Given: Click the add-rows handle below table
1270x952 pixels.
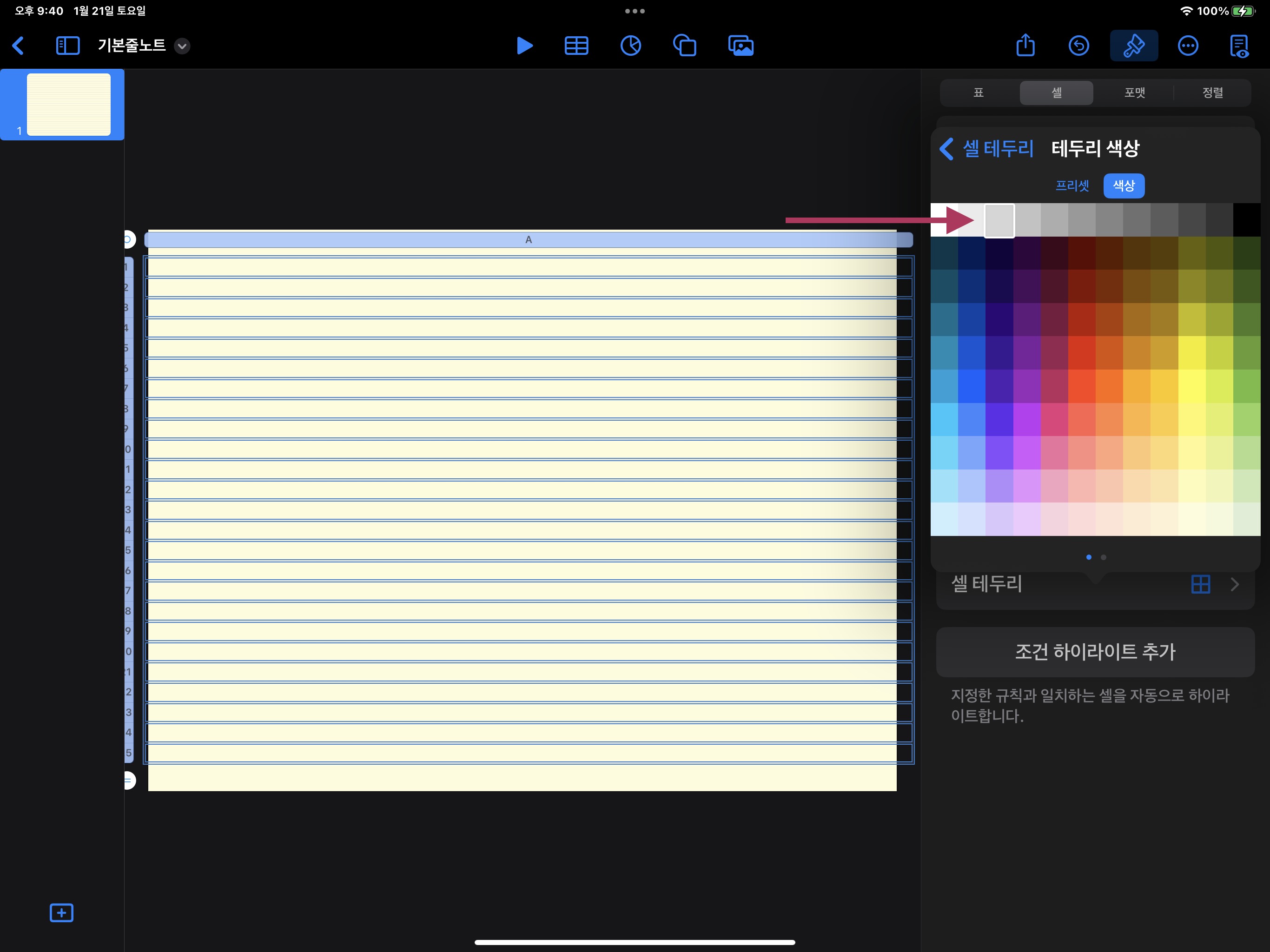Looking at the screenshot, I should coord(129,780).
